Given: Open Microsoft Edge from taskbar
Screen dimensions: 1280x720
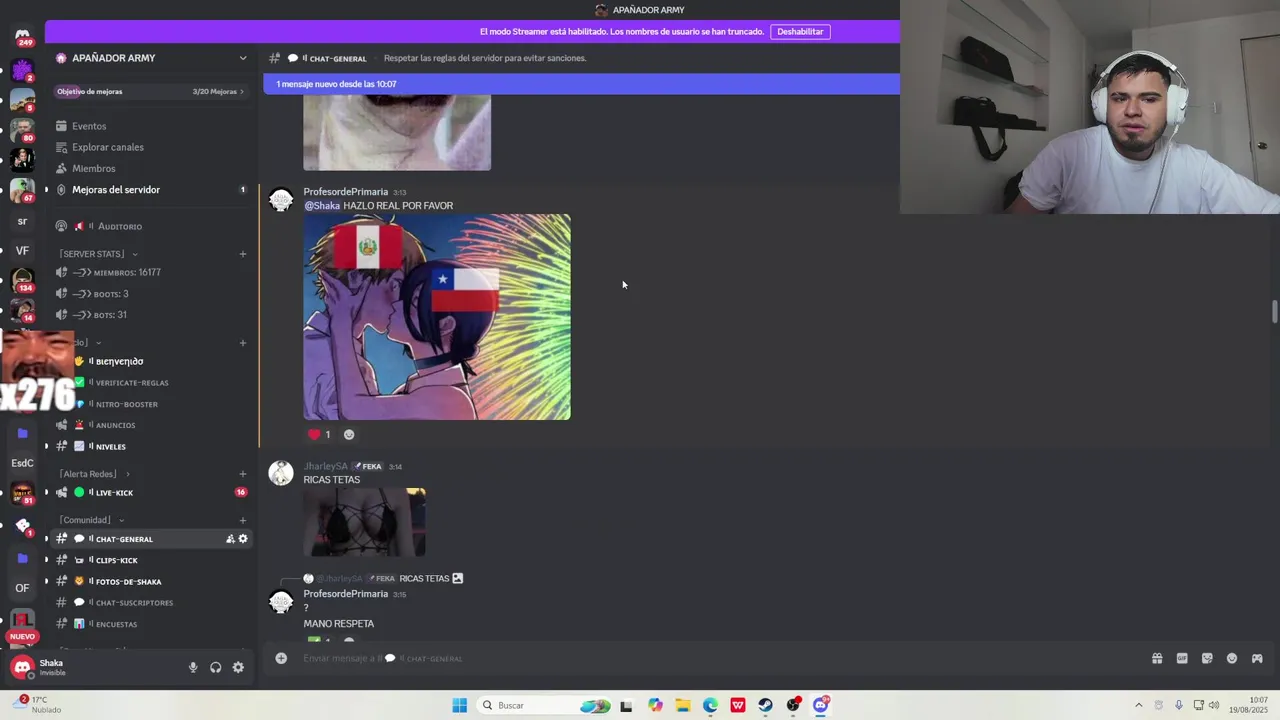Looking at the screenshot, I should pyautogui.click(x=710, y=705).
